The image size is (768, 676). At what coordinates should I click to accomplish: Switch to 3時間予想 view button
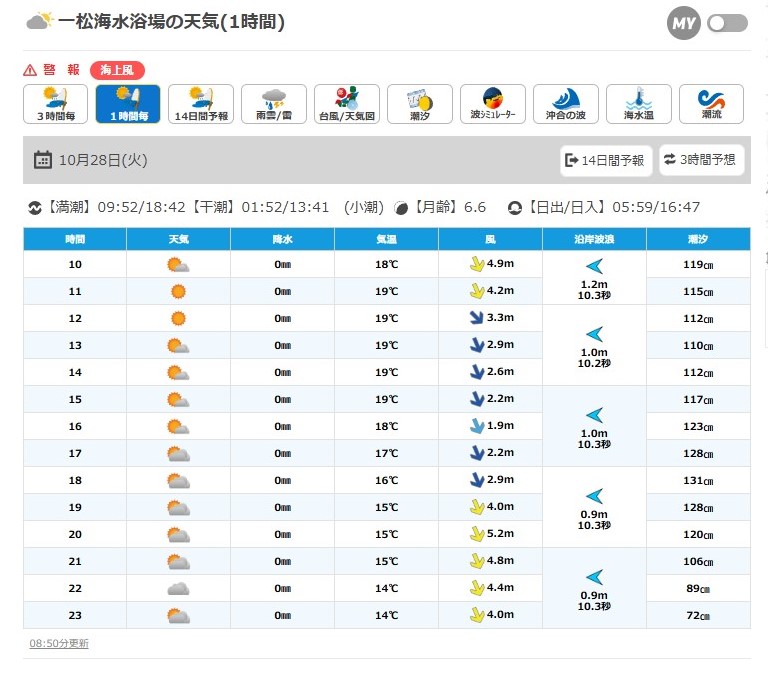click(701, 160)
